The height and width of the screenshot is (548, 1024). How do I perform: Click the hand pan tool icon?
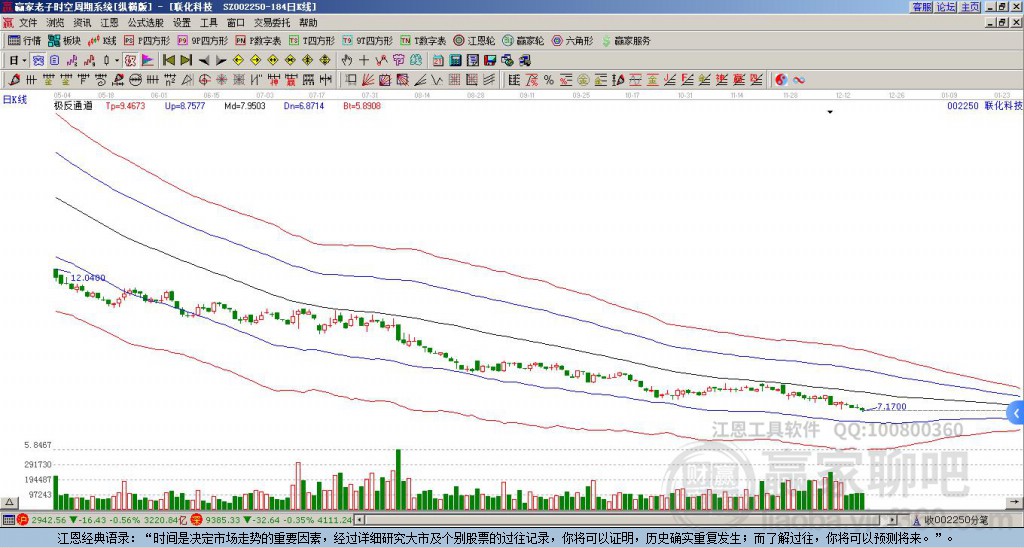coord(347,60)
